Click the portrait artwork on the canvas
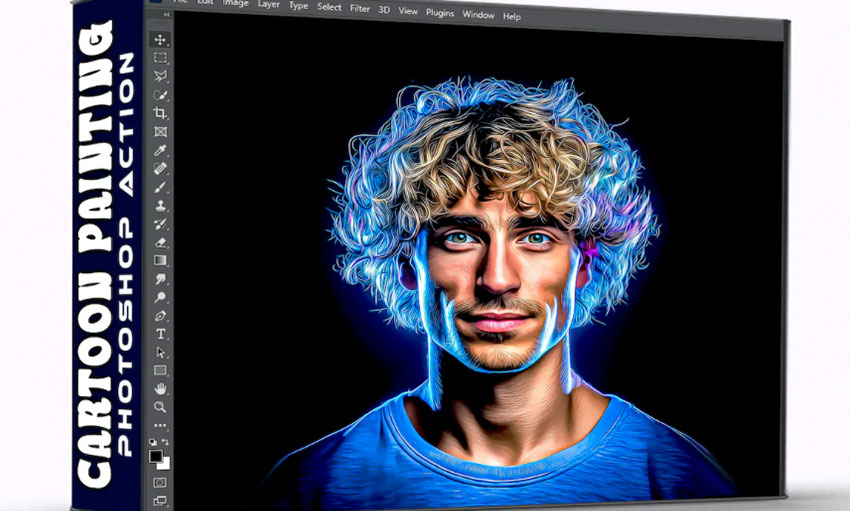Screen dimensions: 850x511 [x=496, y=287]
